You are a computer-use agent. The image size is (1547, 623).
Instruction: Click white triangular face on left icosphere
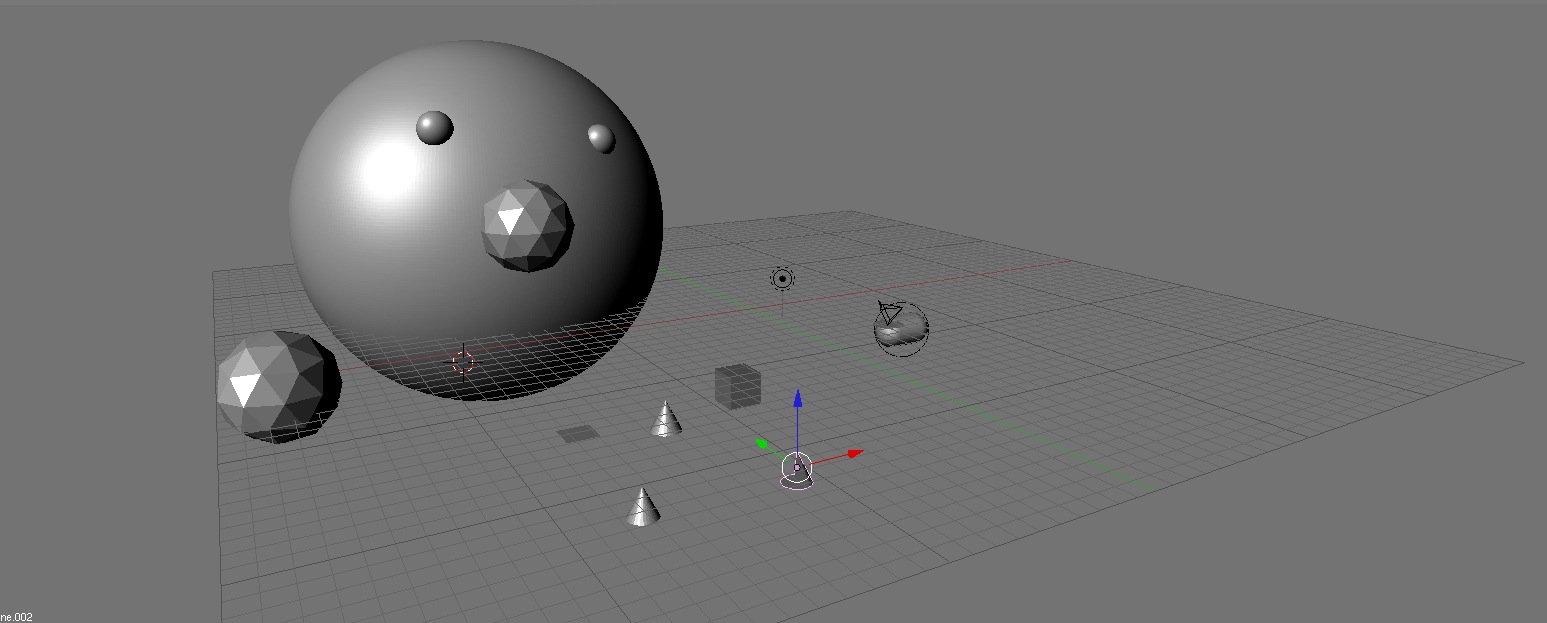[244, 388]
